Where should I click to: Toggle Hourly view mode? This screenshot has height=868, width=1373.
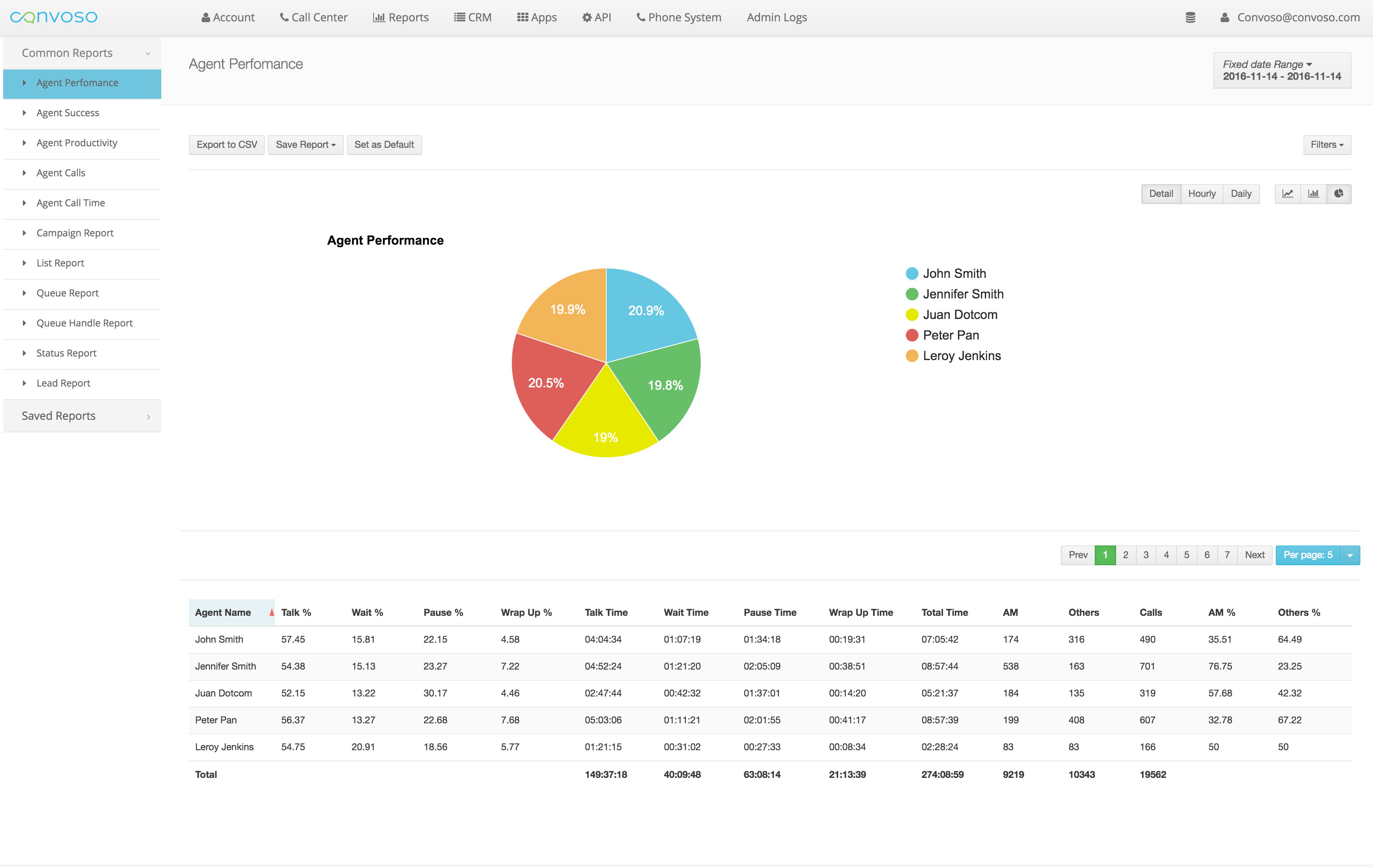point(1201,194)
